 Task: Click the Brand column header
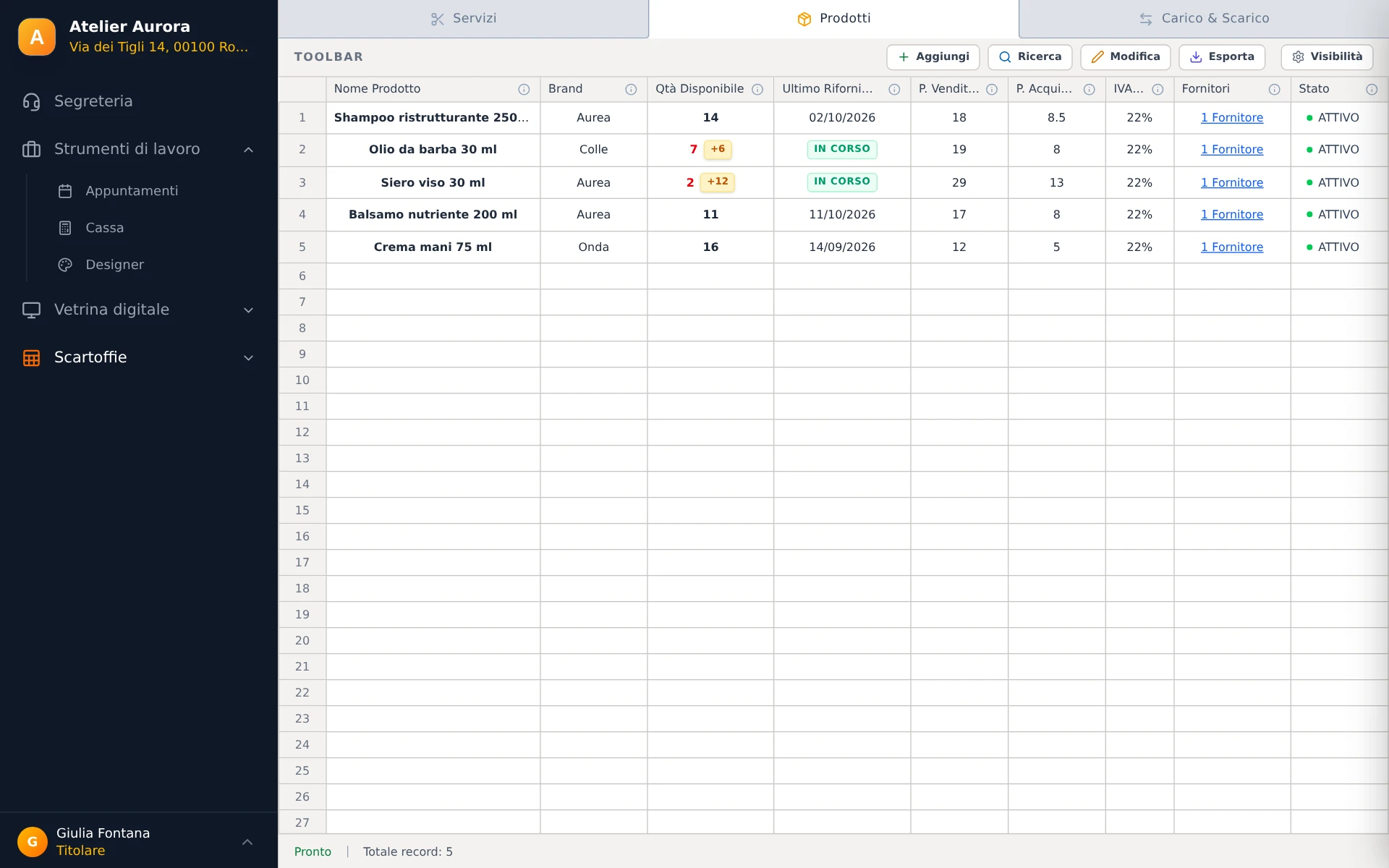click(x=594, y=89)
